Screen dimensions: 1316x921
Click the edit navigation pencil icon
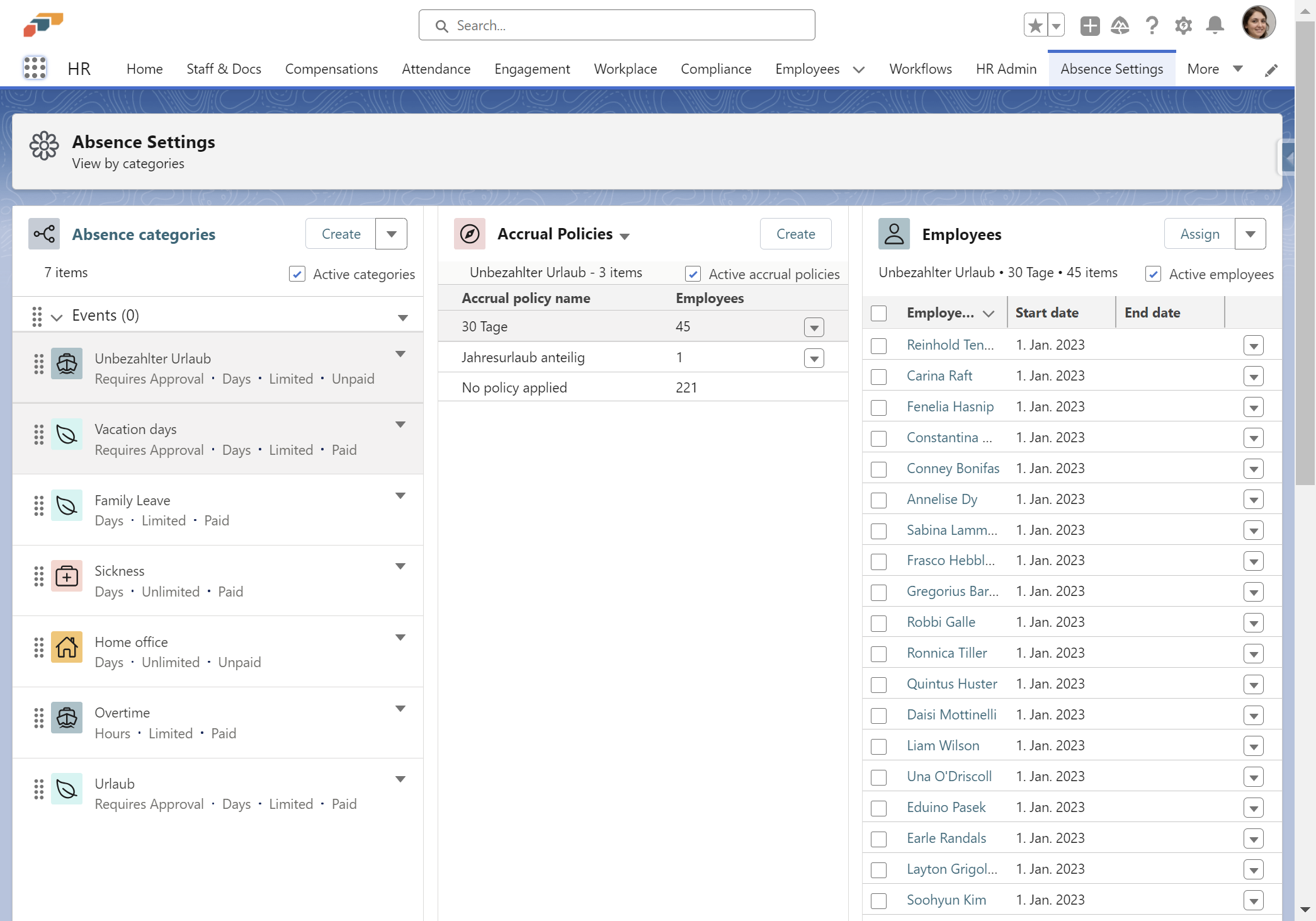click(x=1271, y=70)
